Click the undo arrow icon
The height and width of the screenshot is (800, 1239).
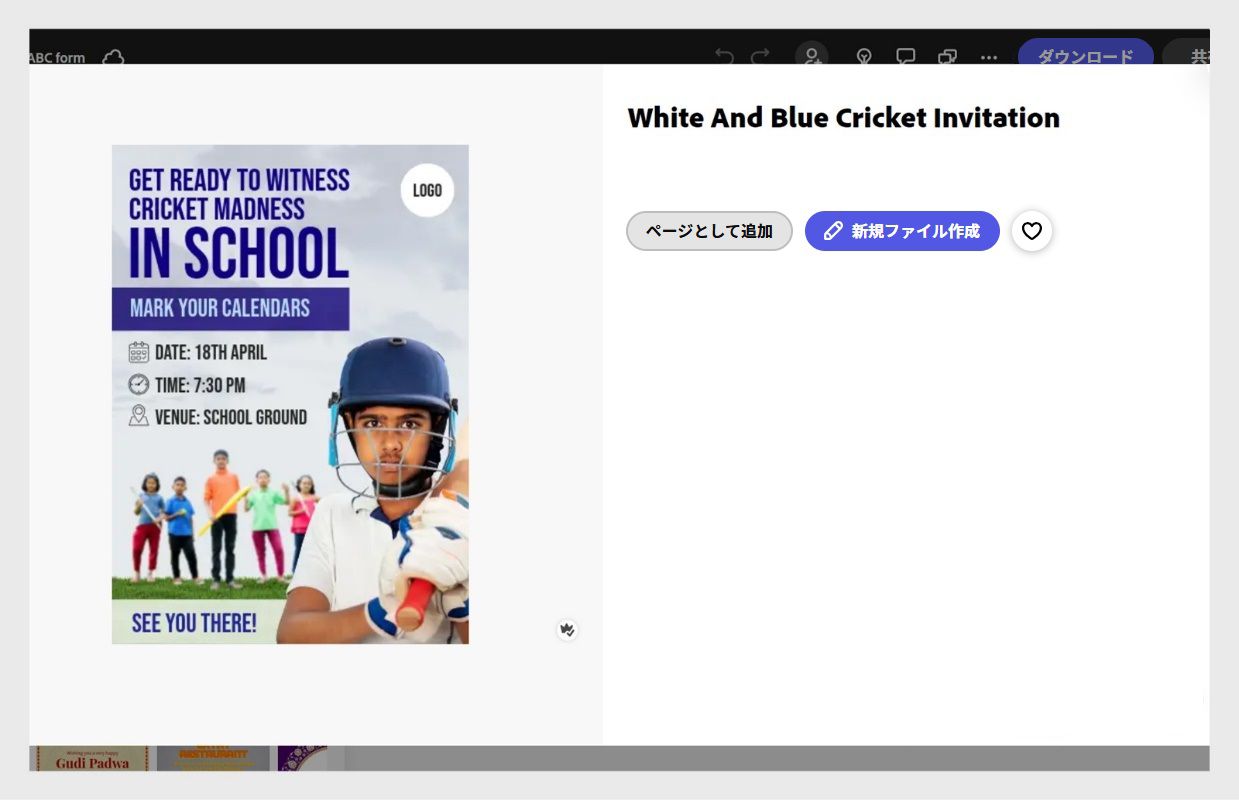click(724, 57)
